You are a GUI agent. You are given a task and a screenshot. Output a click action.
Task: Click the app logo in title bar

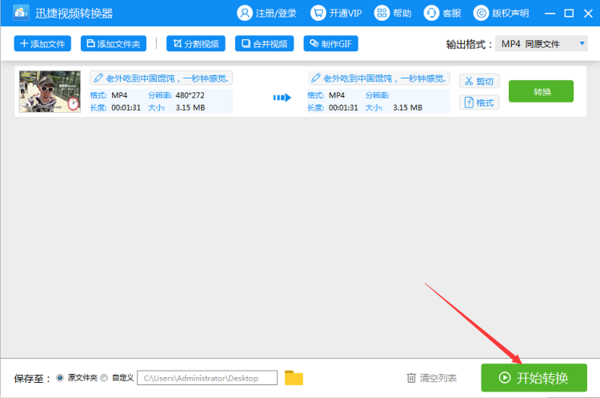tap(21, 13)
